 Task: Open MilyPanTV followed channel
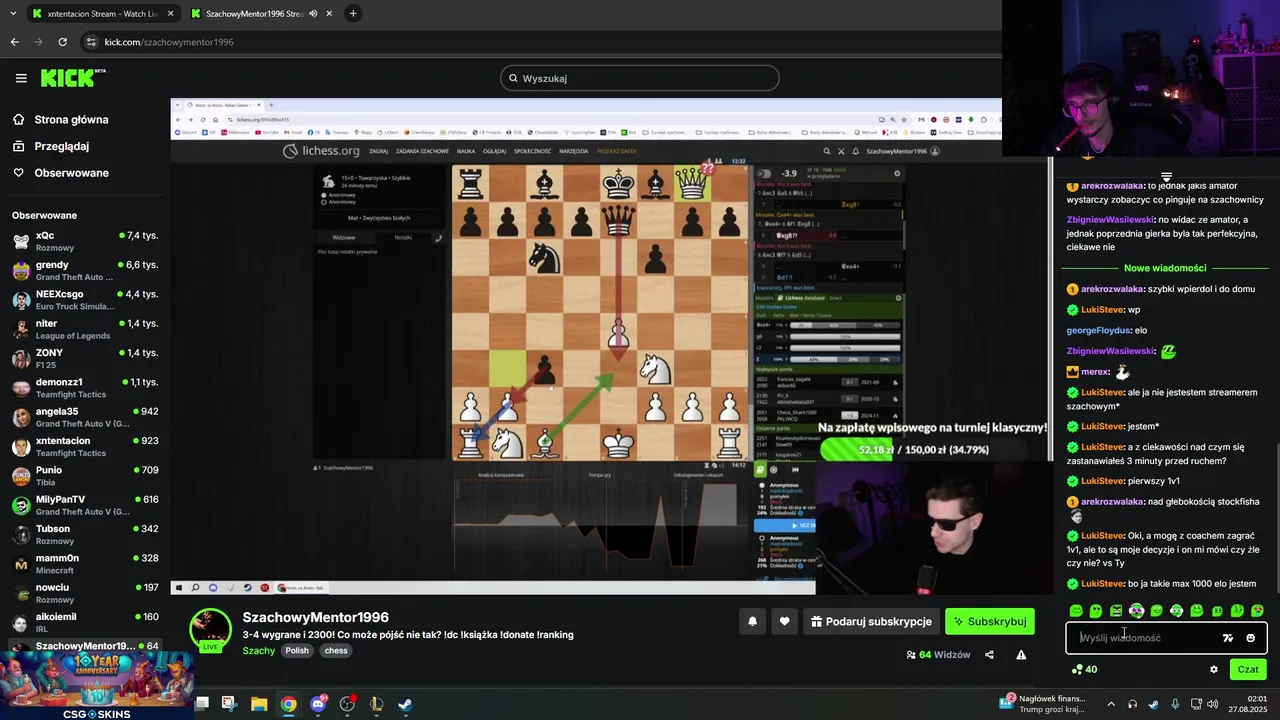tap(85, 505)
